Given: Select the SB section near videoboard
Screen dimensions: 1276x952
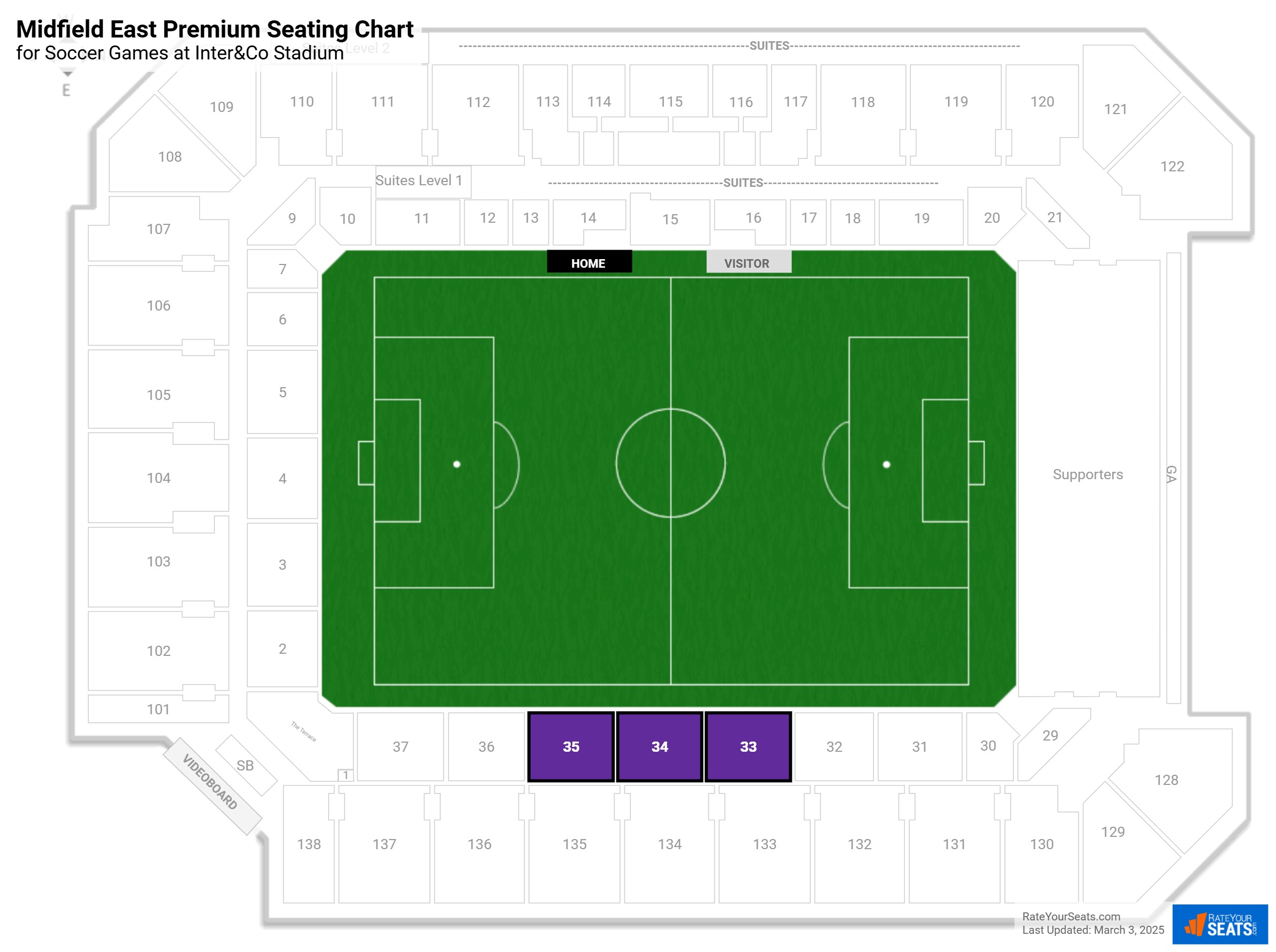Looking at the screenshot, I should click(246, 765).
